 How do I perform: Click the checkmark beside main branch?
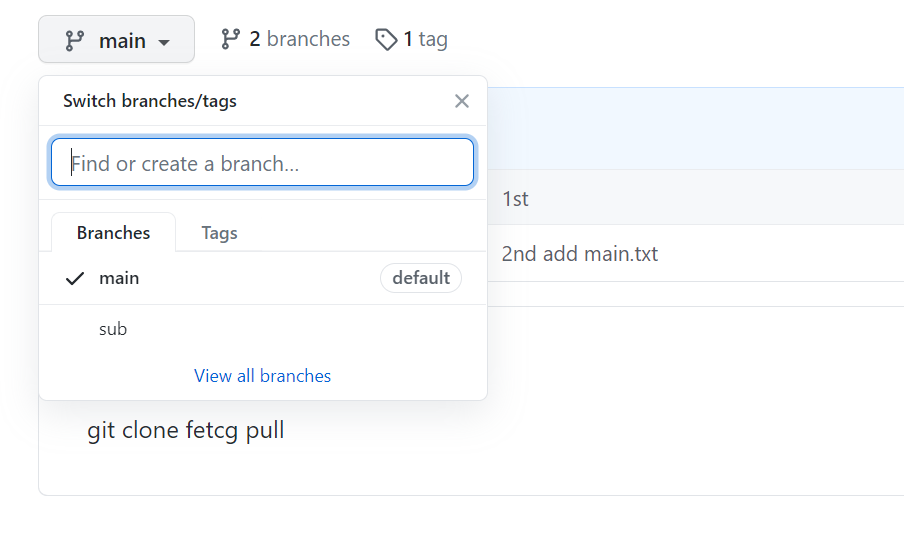(x=75, y=278)
